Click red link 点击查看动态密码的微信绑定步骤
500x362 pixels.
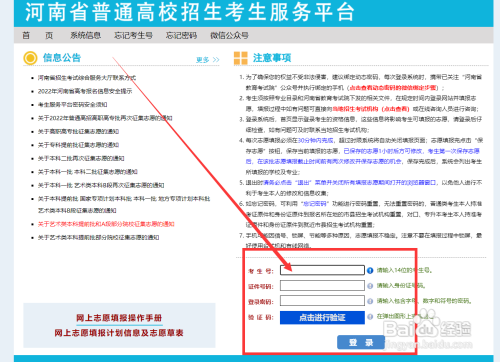click(x=393, y=88)
